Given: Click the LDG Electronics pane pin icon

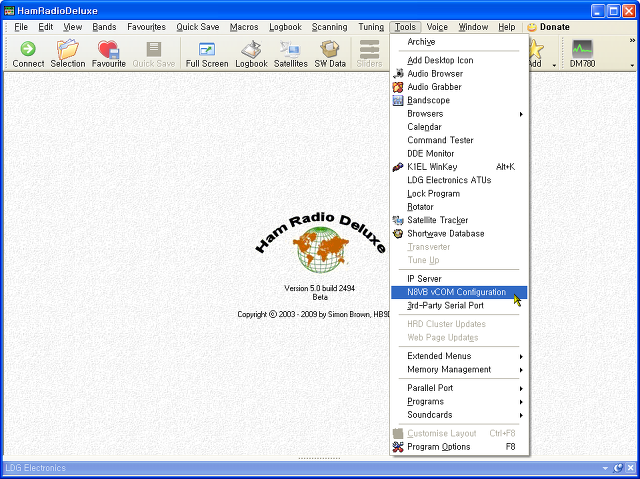Looking at the screenshot, I should click(x=618, y=468).
